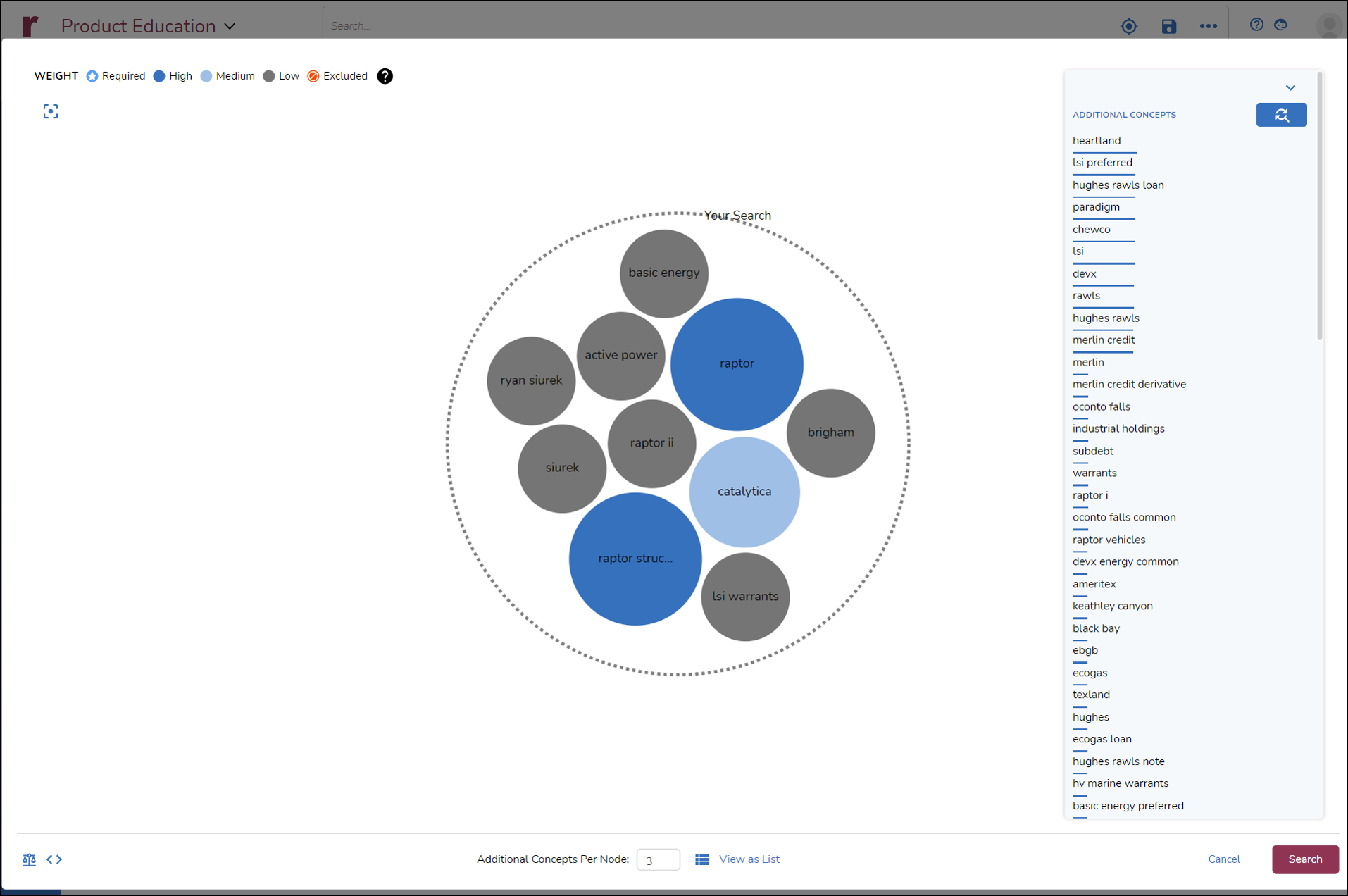Click the Search button
The width and height of the screenshot is (1348, 896).
(x=1305, y=860)
